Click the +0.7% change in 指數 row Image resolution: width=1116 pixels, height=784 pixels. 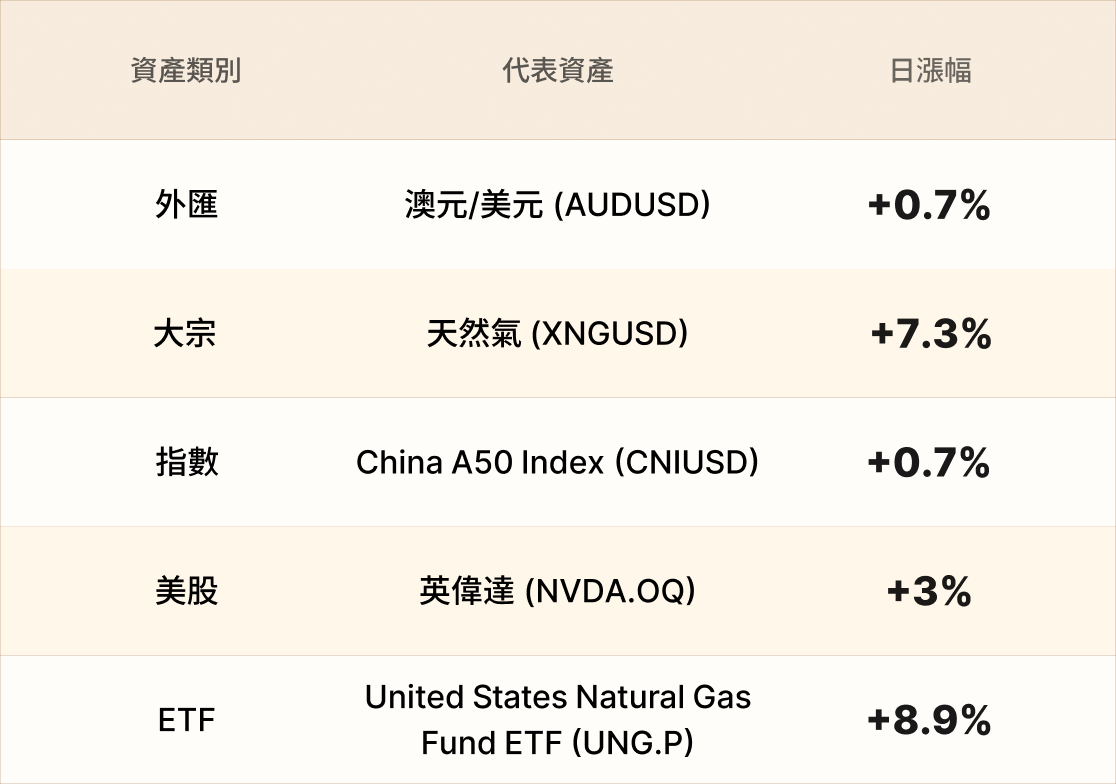click(x=929, y=463)
